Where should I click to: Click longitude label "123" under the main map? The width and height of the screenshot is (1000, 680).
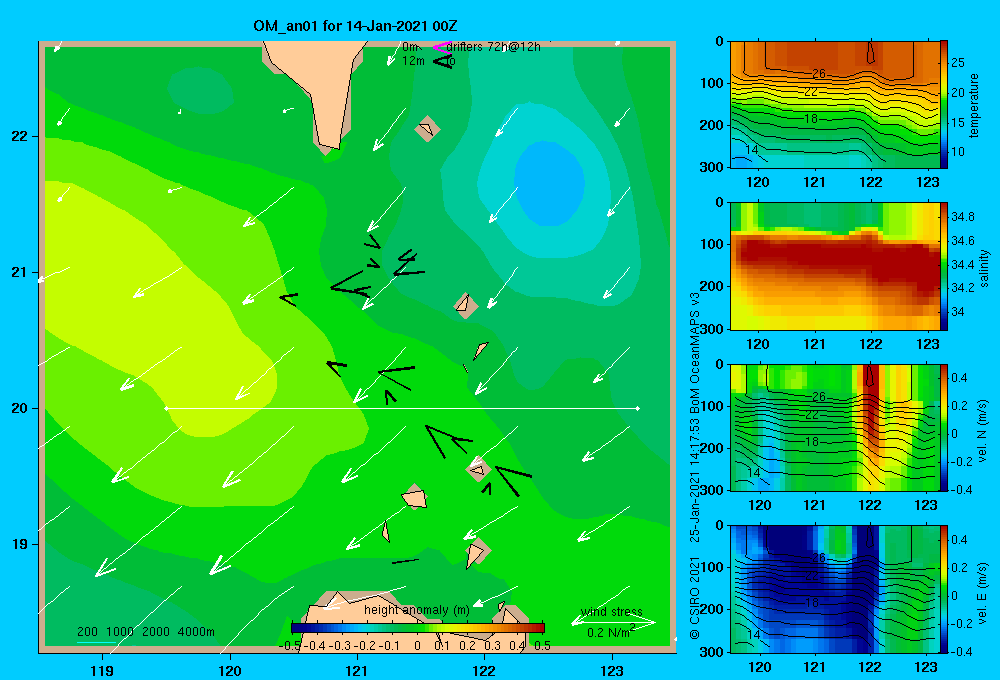(612, 670)
